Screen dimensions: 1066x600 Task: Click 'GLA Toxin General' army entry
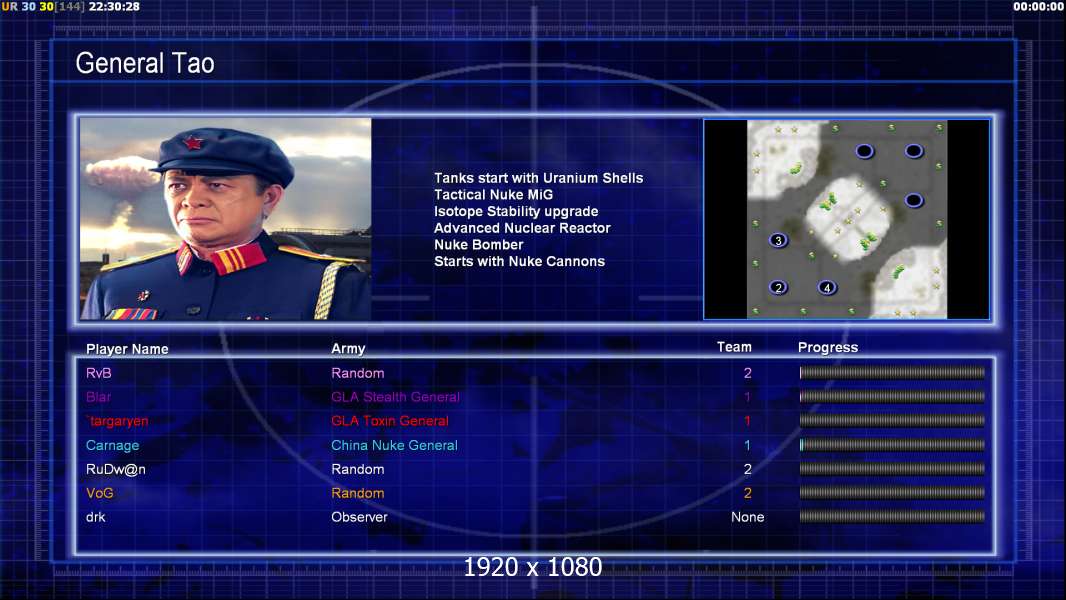tap(390, 421)
